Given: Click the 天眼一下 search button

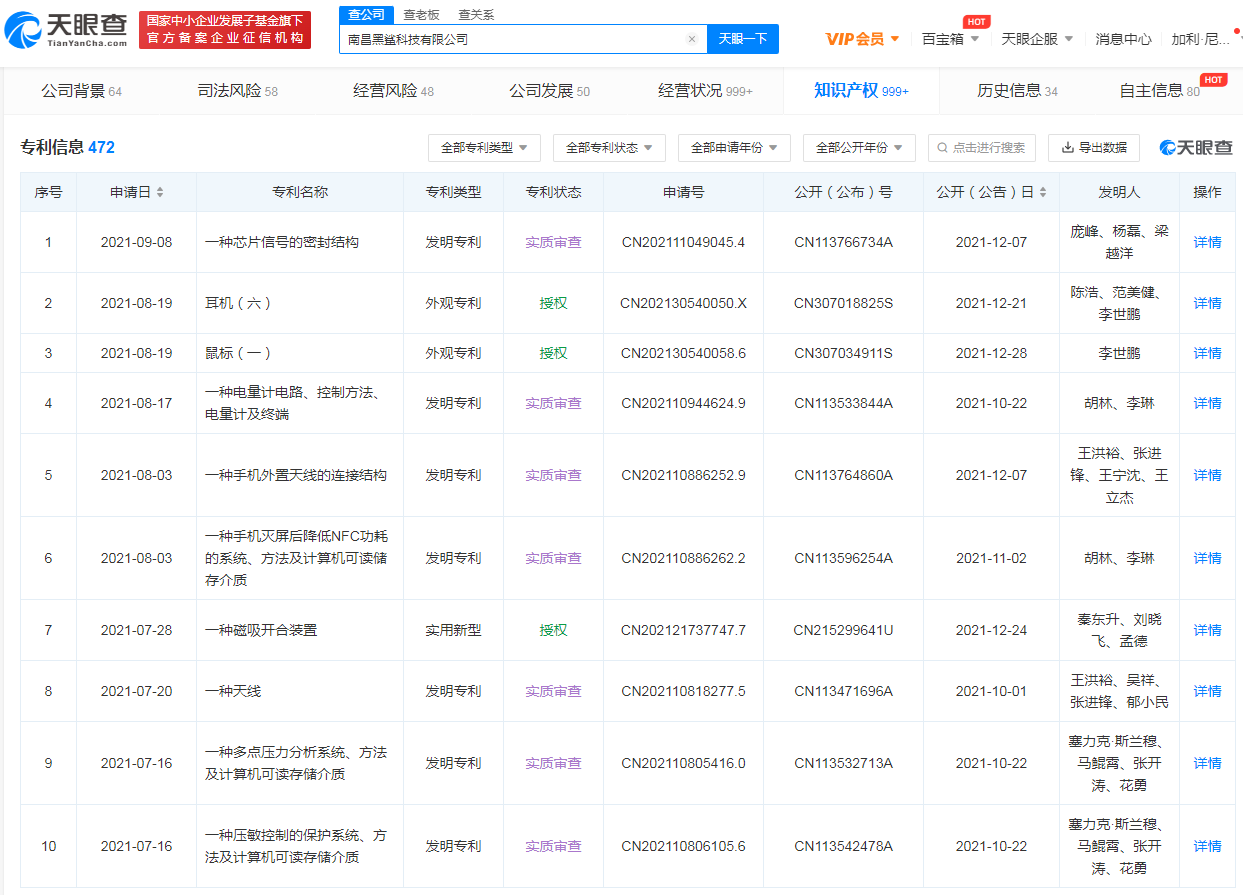Looking at the screenshot, I should [743, 39].
